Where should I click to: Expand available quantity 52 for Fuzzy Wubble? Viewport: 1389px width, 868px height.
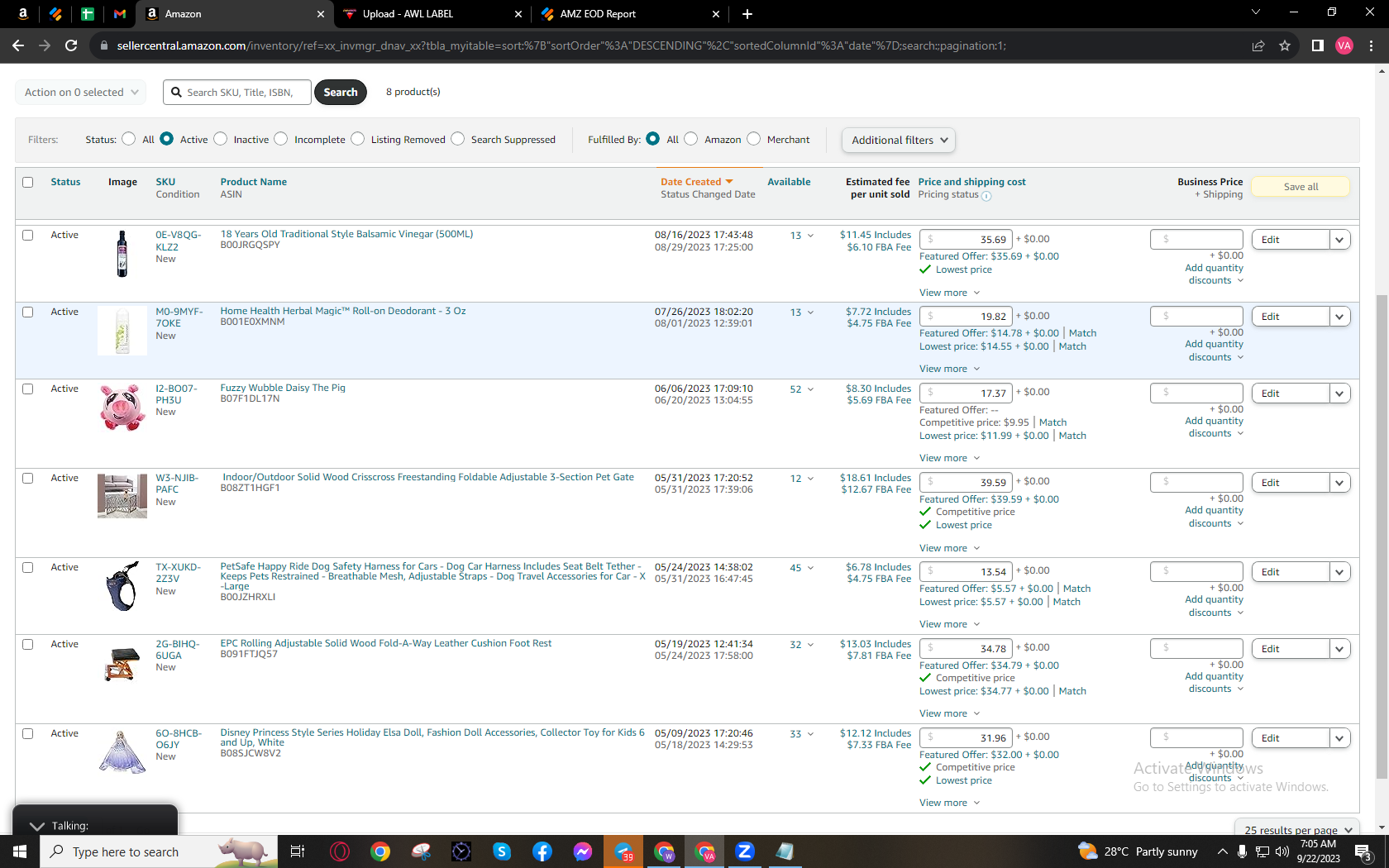point(801,389)
